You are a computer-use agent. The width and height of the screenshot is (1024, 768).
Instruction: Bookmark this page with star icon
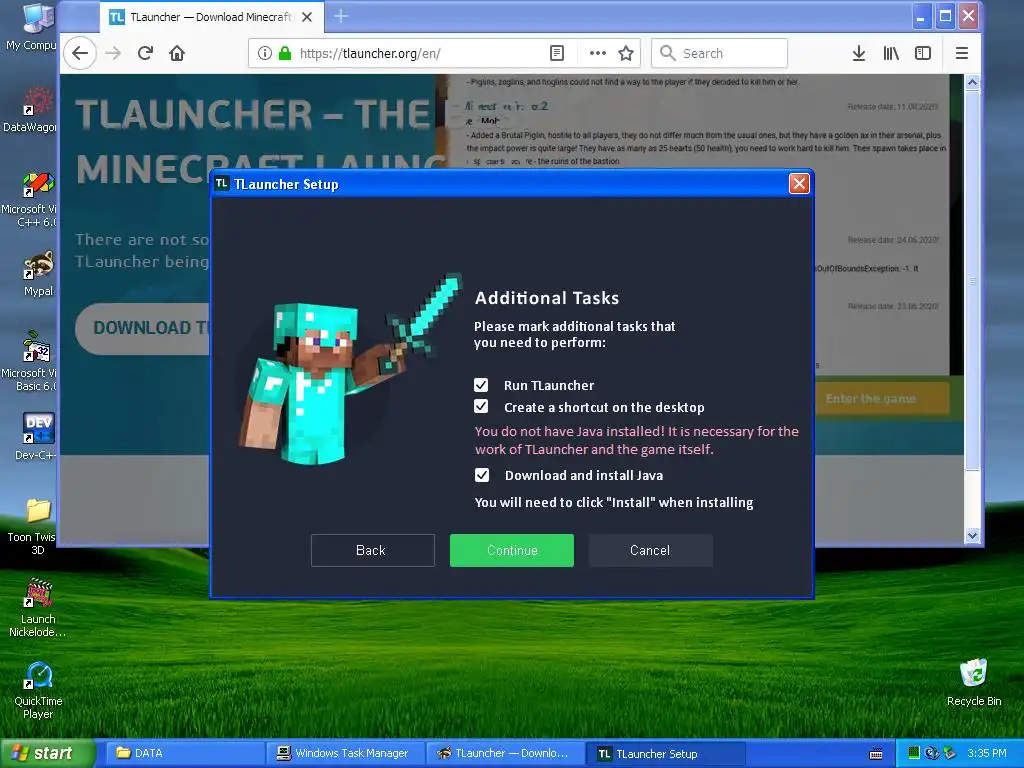pos(626,53)
